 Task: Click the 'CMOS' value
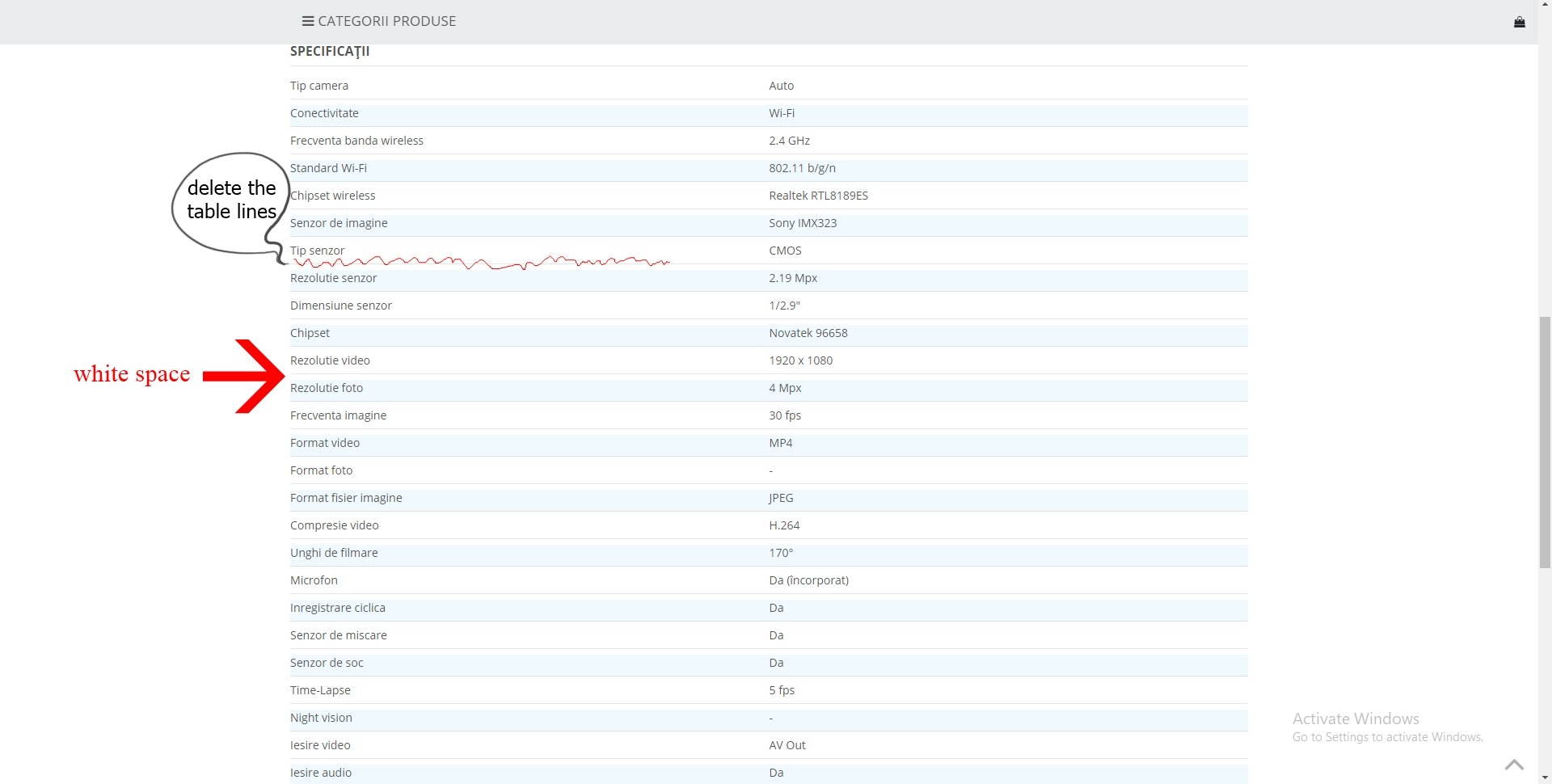785,251
